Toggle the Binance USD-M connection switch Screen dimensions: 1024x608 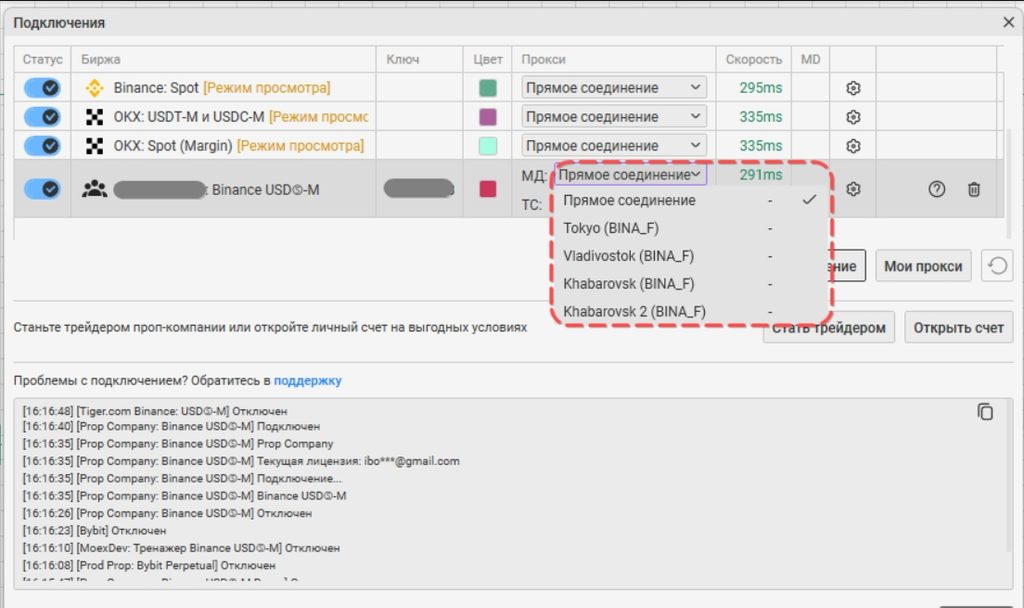pos(42,189)
